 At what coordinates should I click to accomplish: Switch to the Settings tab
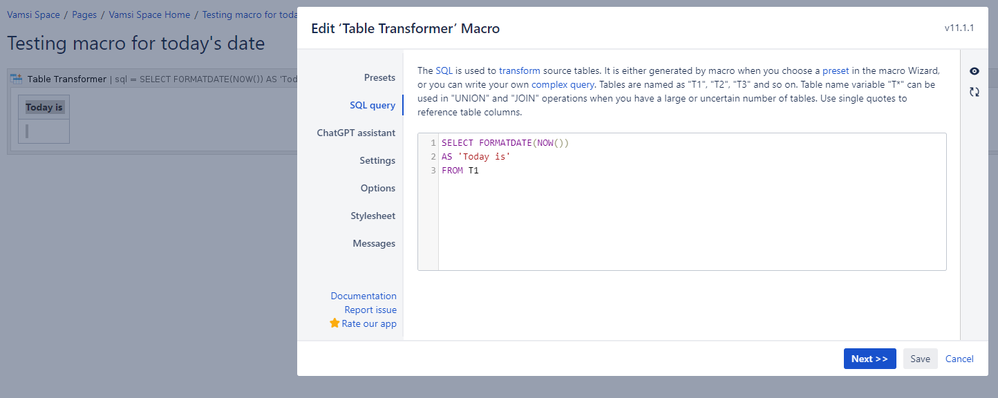[377, 160]
